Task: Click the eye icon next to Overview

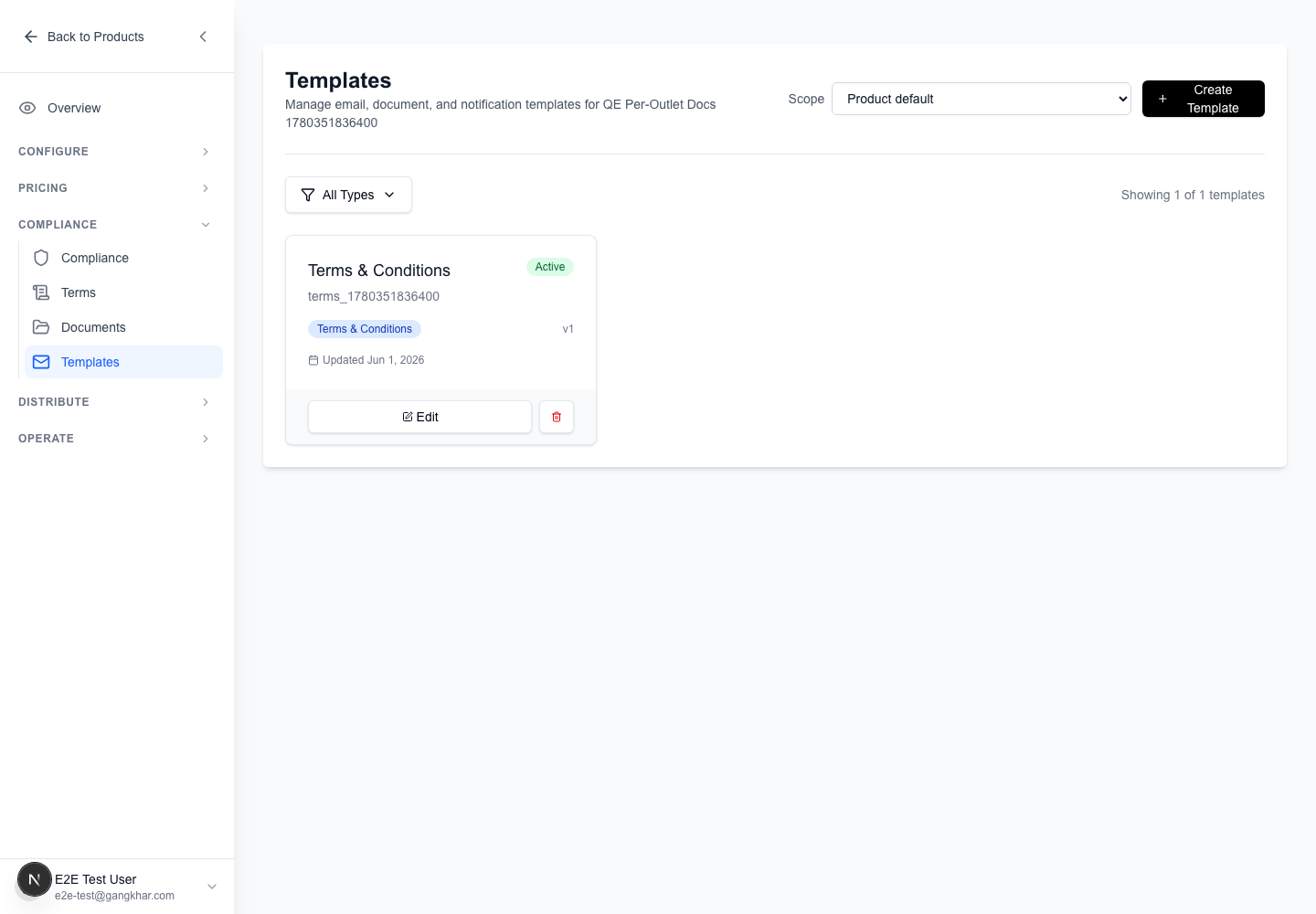Action: pyautogui.click(x=27, y=108)
